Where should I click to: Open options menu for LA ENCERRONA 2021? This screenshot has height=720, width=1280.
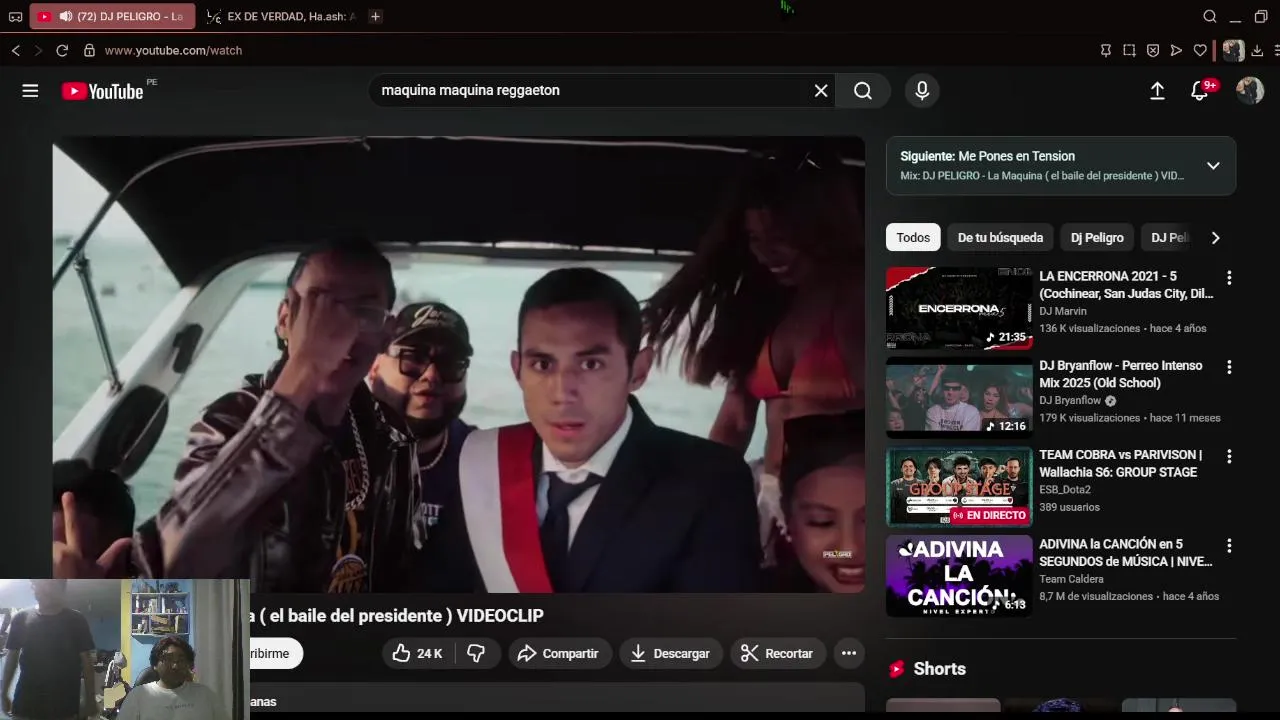1229,278
